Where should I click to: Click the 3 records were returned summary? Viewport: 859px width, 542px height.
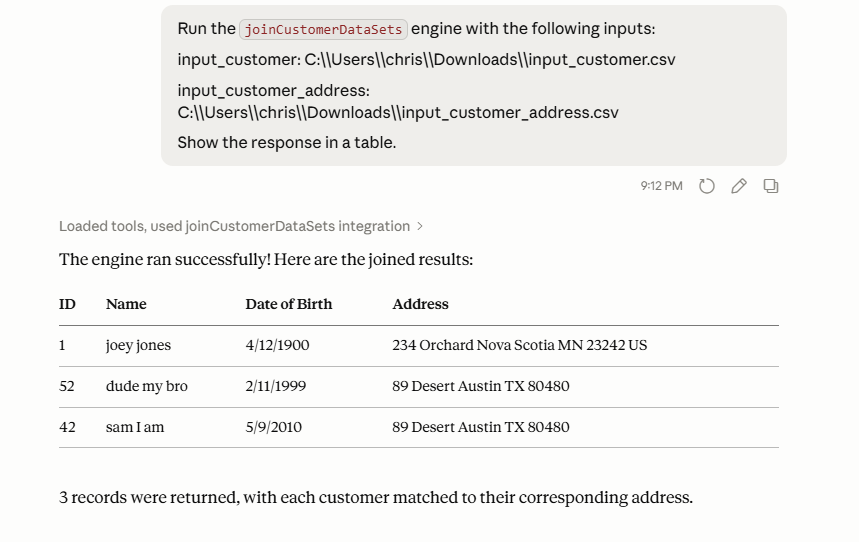coord(376,498)
